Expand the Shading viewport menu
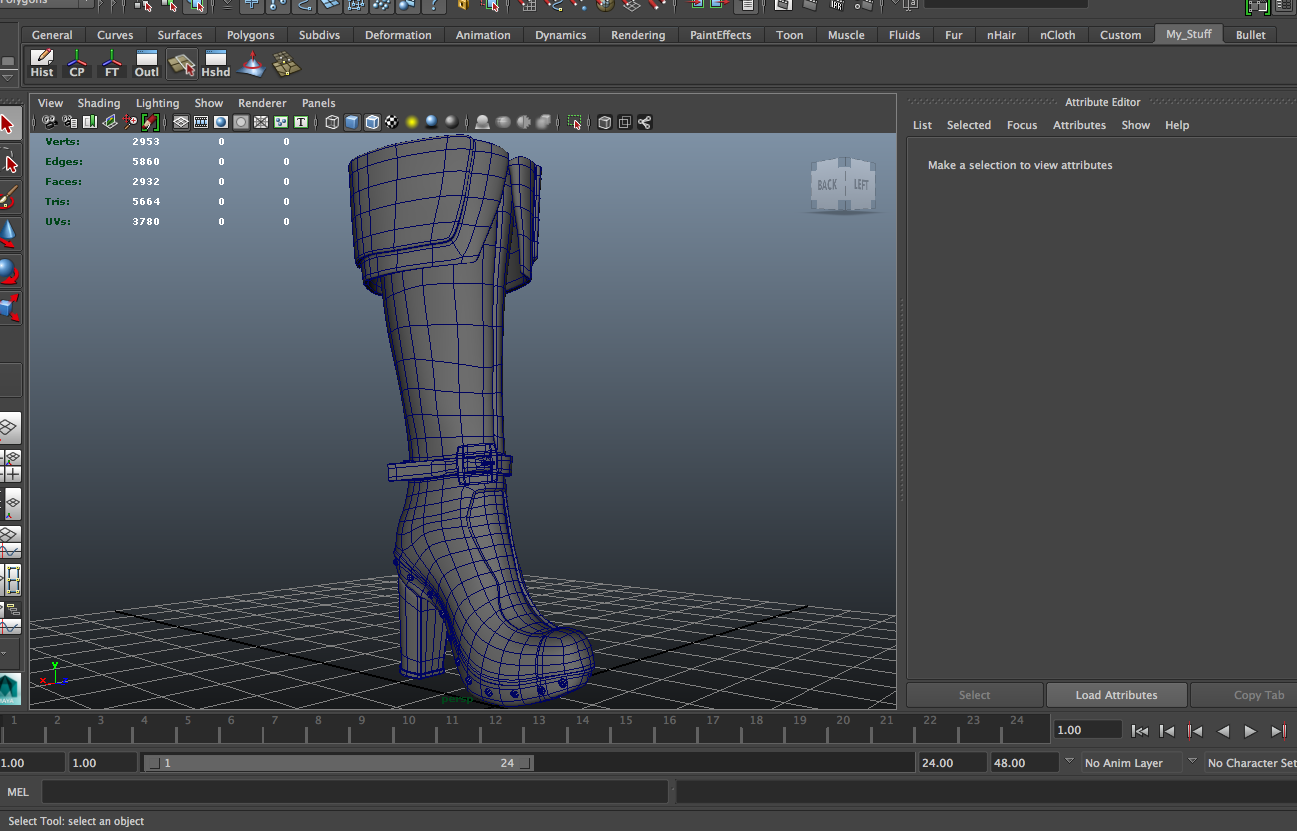 (98, 103)
